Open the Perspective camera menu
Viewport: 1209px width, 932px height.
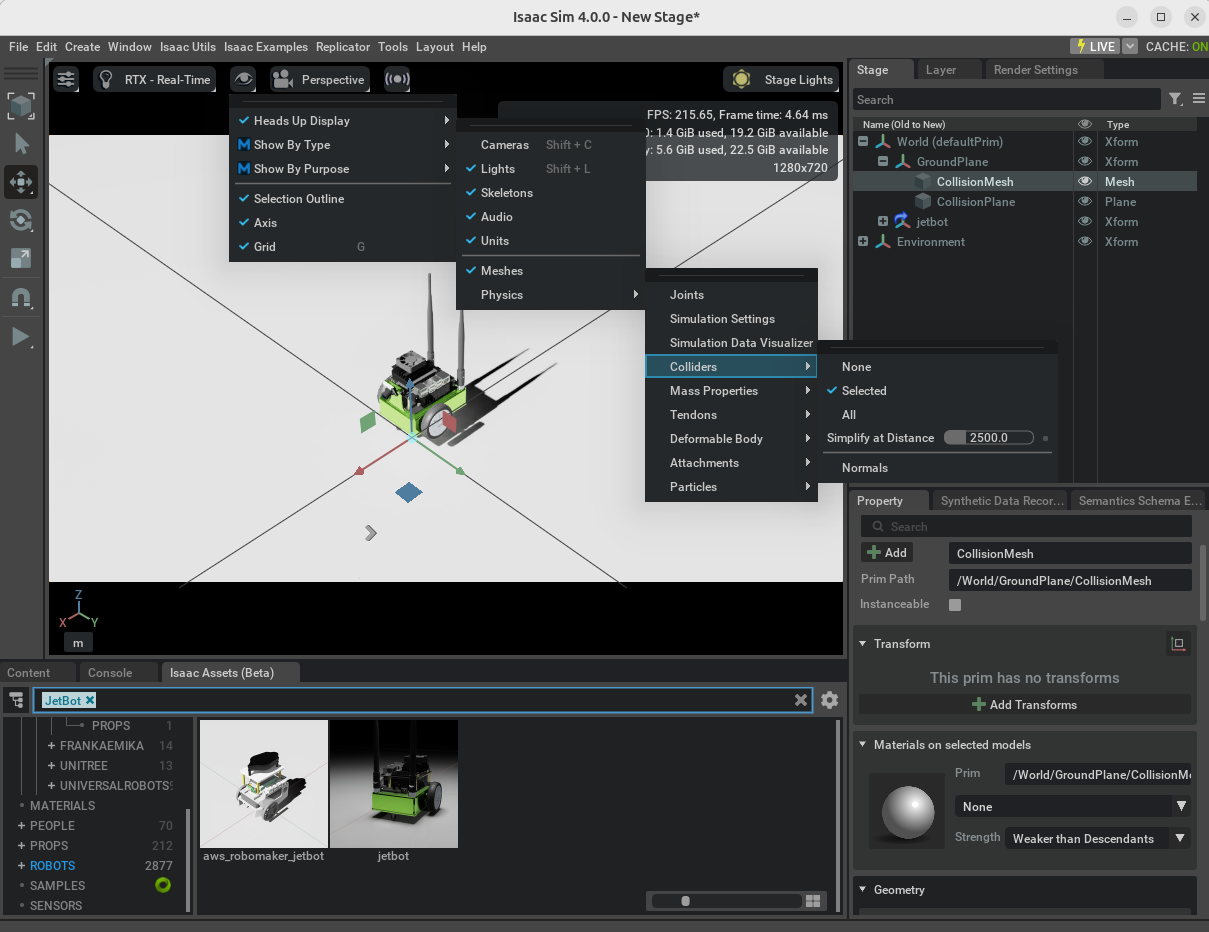320,79
